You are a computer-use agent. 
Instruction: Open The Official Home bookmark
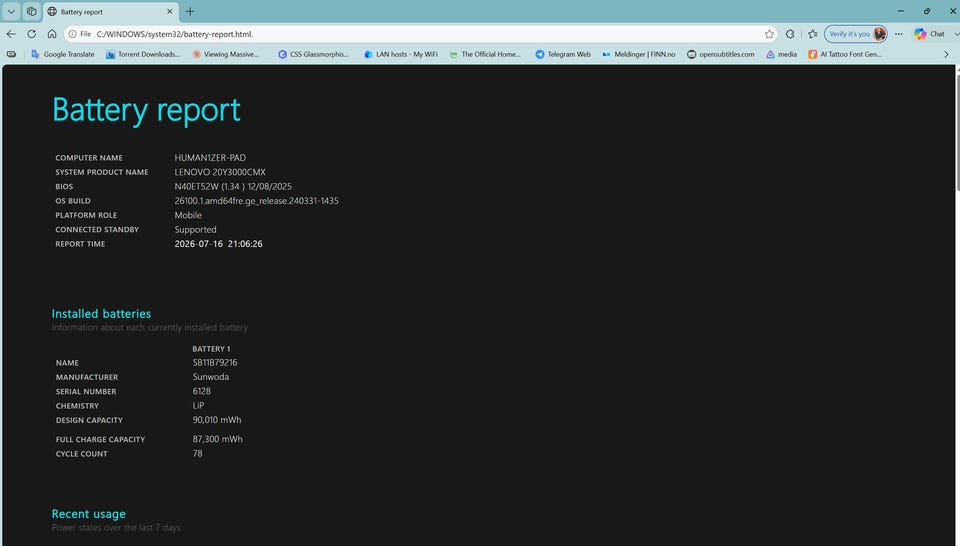coord(485,54)
